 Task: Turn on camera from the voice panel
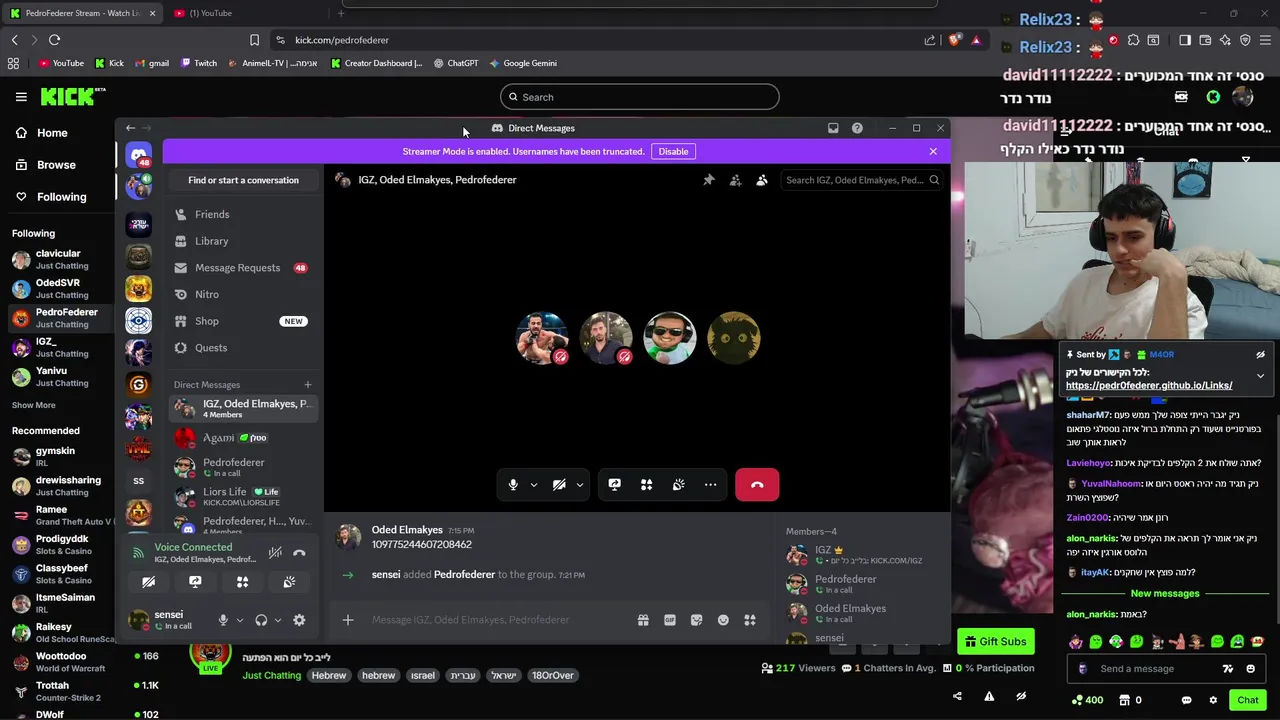click(148, 582)
